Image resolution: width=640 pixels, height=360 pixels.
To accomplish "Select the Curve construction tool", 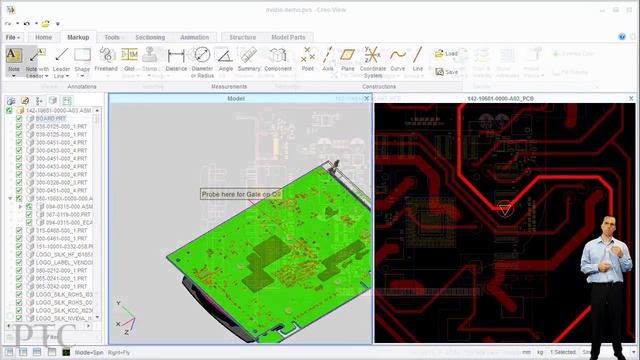I will 398,59.
